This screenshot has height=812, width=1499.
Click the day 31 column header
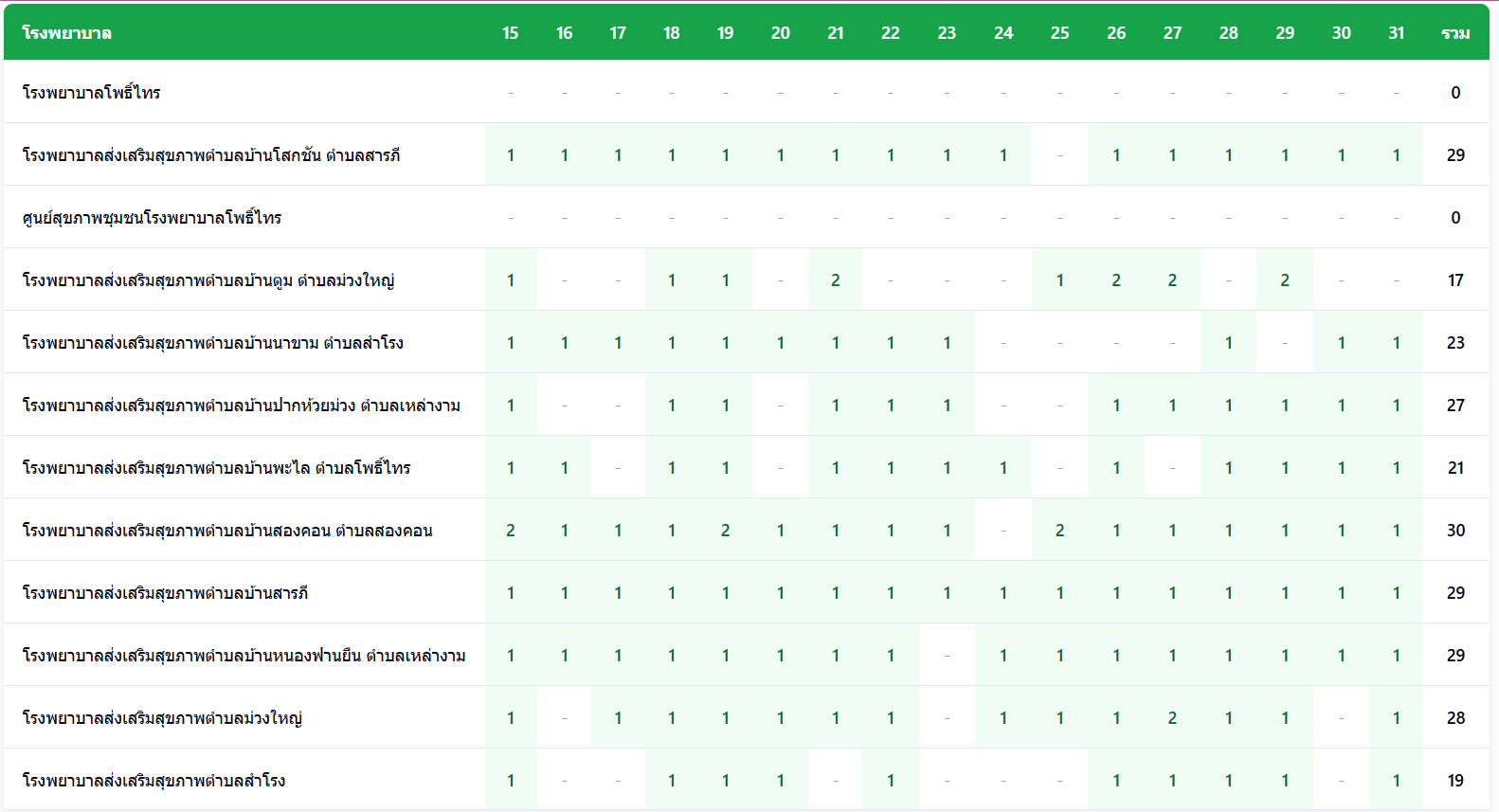pos(1396,33)
